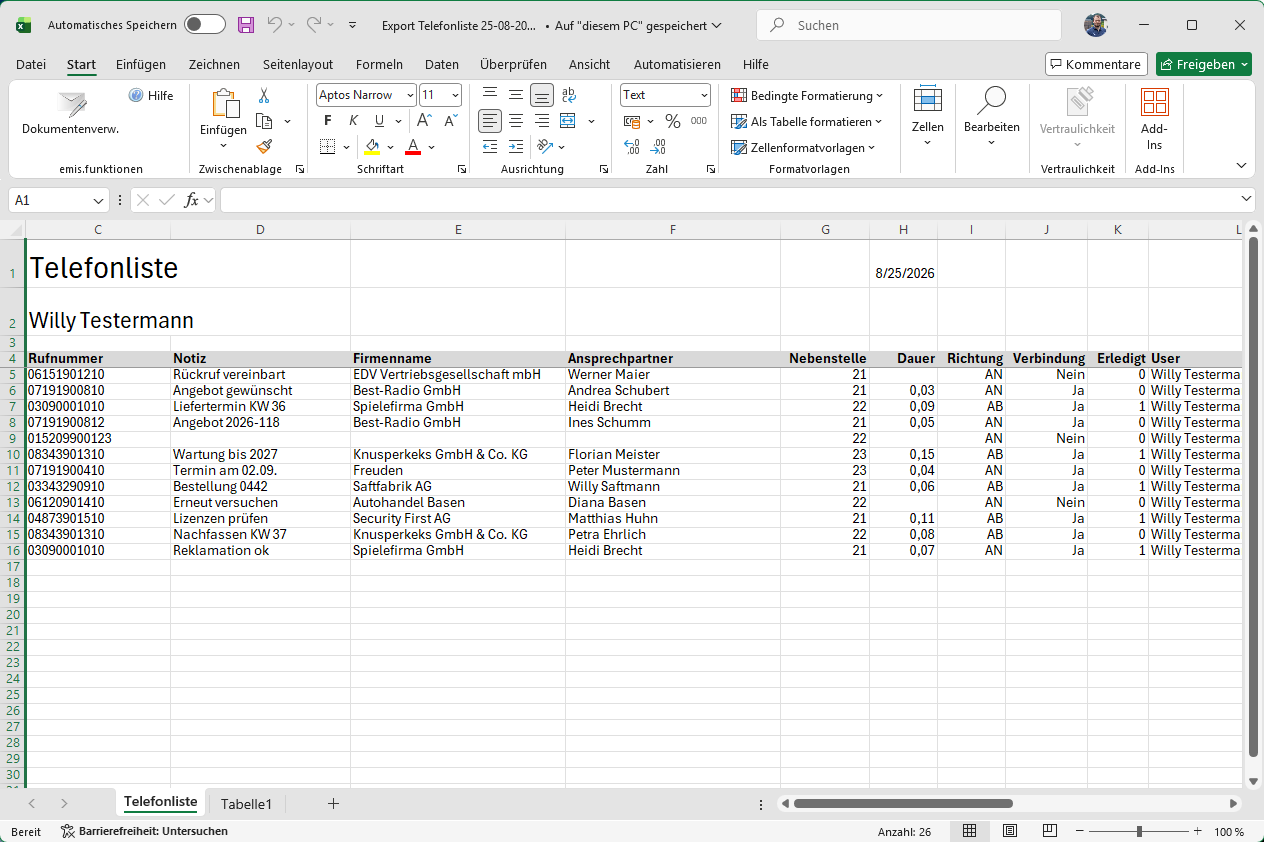Click zoom out minus button
Image resolution: width=1264 pixels, height=842 pixels.
(1080, 831)
